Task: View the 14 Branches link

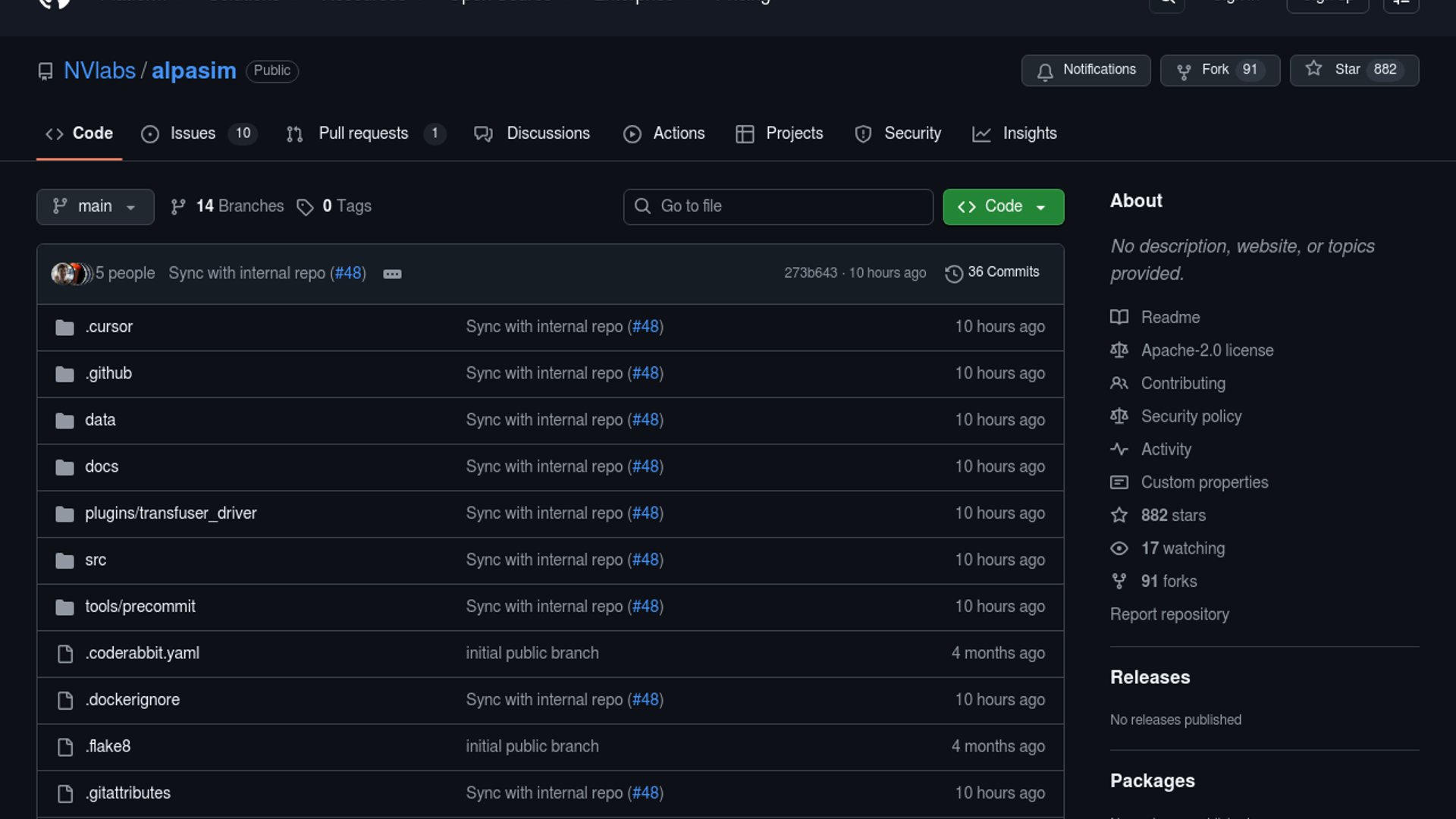Action: tap(227, 206)
